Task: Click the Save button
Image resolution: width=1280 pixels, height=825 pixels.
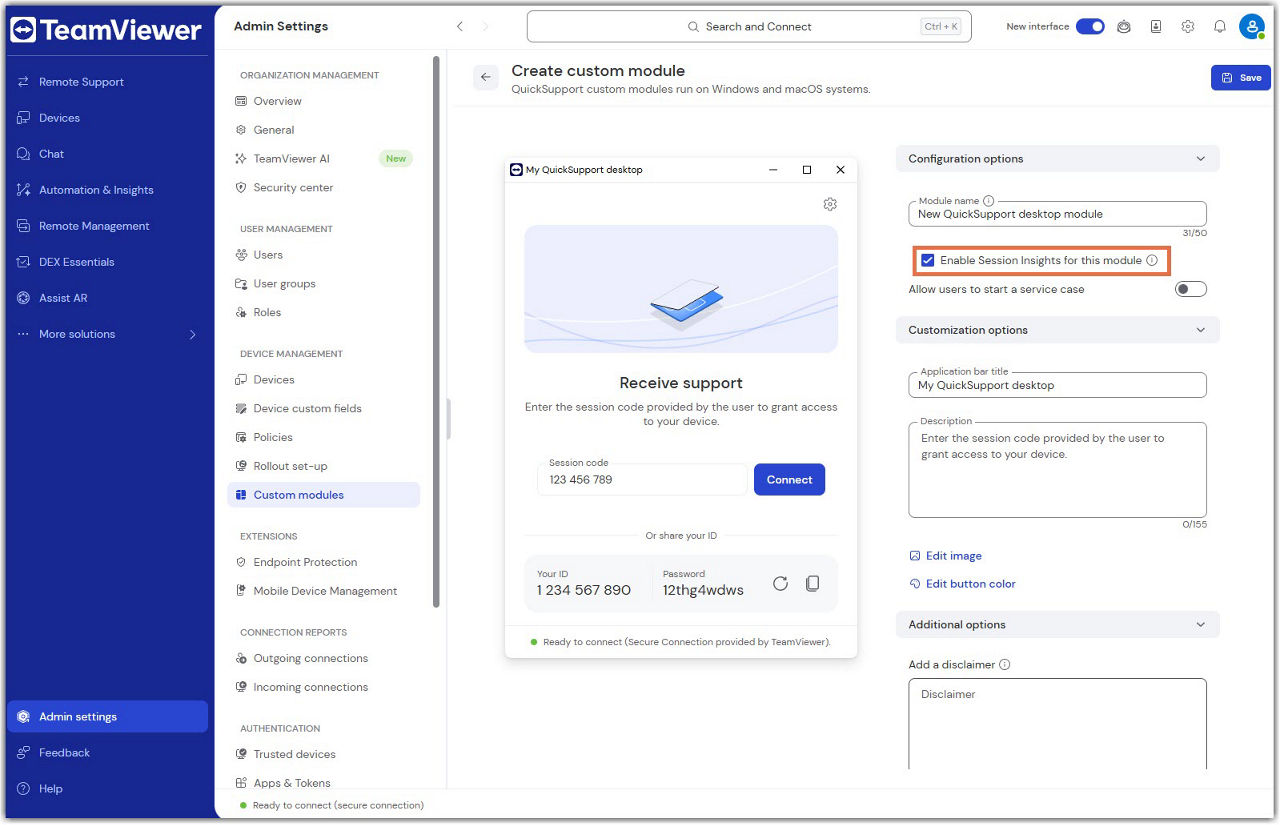Action: pyautogui.click(x=1240, y=78)
